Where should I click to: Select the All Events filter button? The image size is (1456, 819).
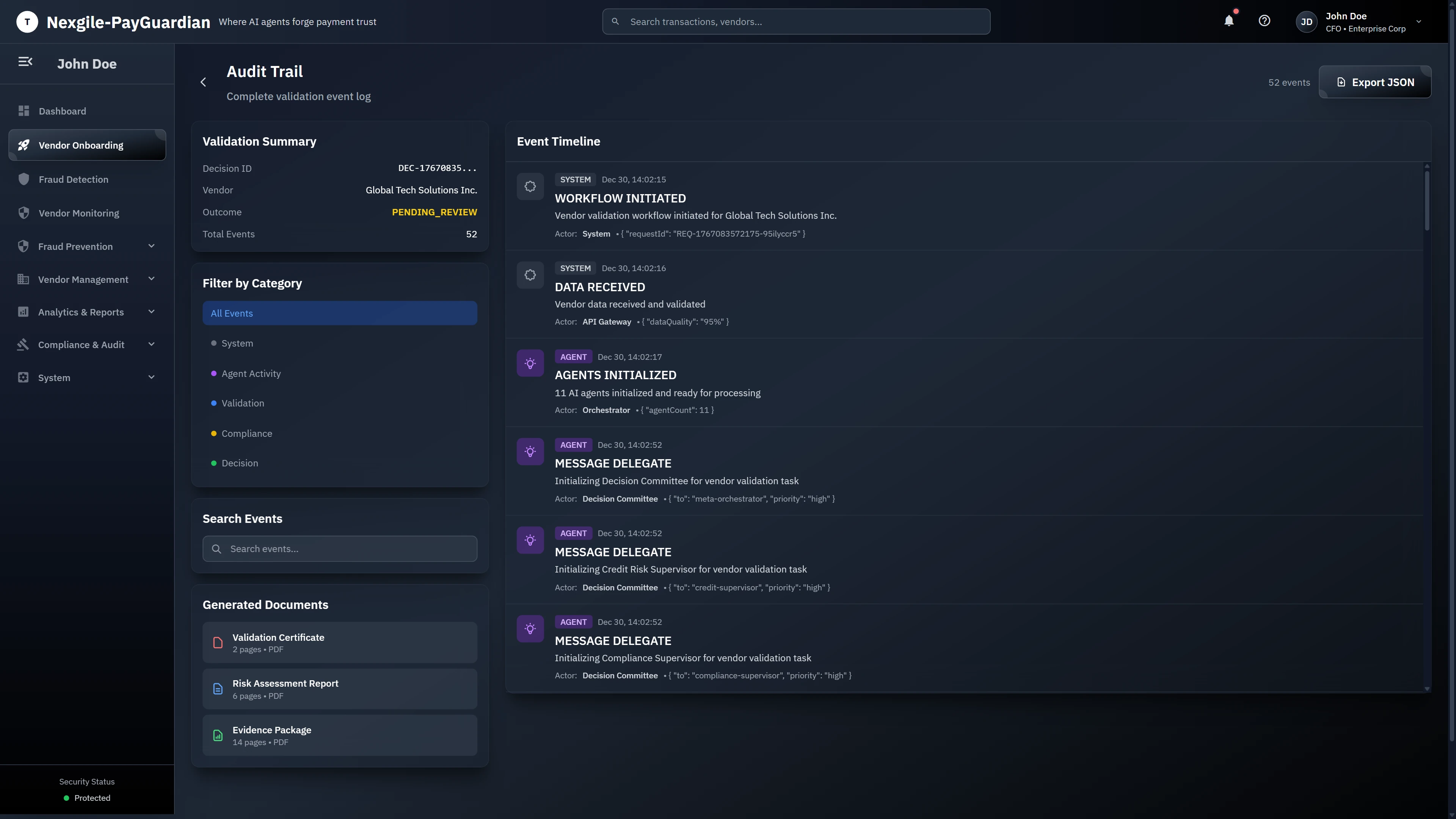339,312
